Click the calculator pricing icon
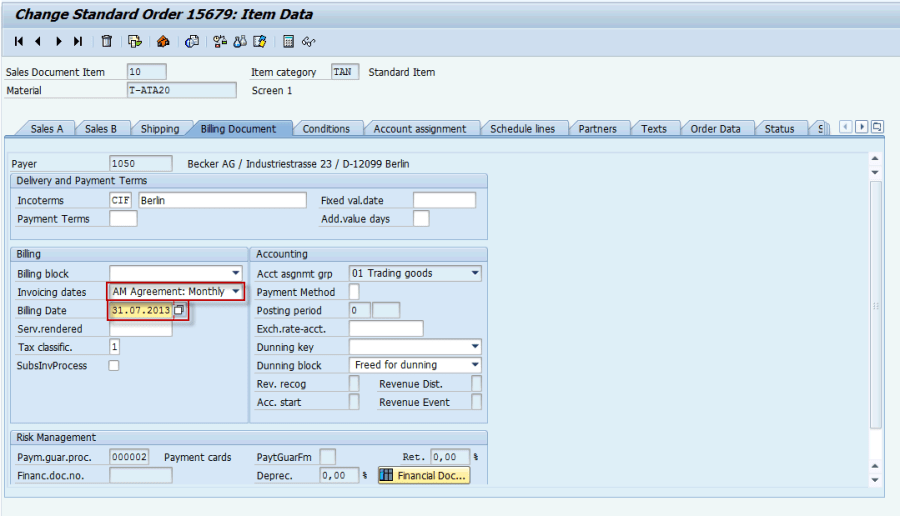This screenshot has width=900, height=516. 289,41
